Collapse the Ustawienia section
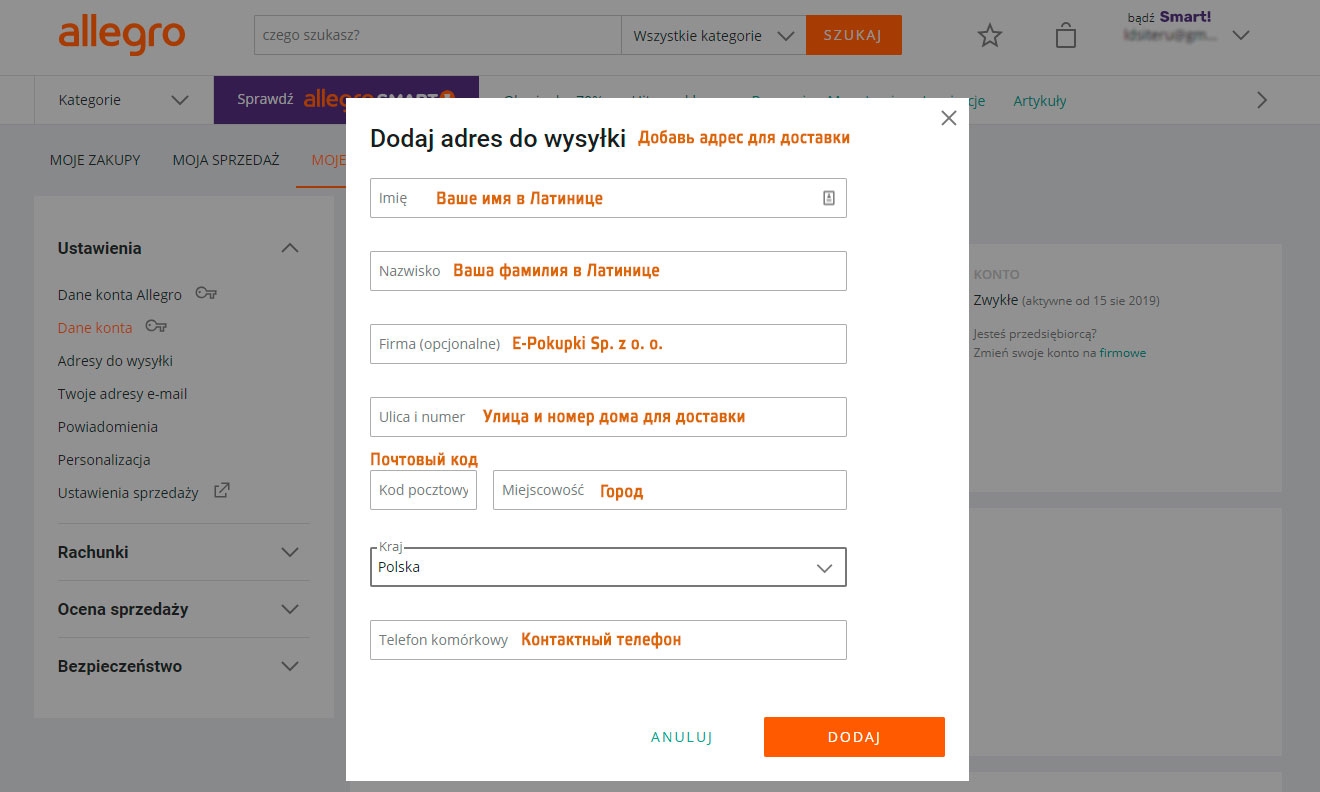Screen dimensions: 1320x792 [x=290, y=247]
